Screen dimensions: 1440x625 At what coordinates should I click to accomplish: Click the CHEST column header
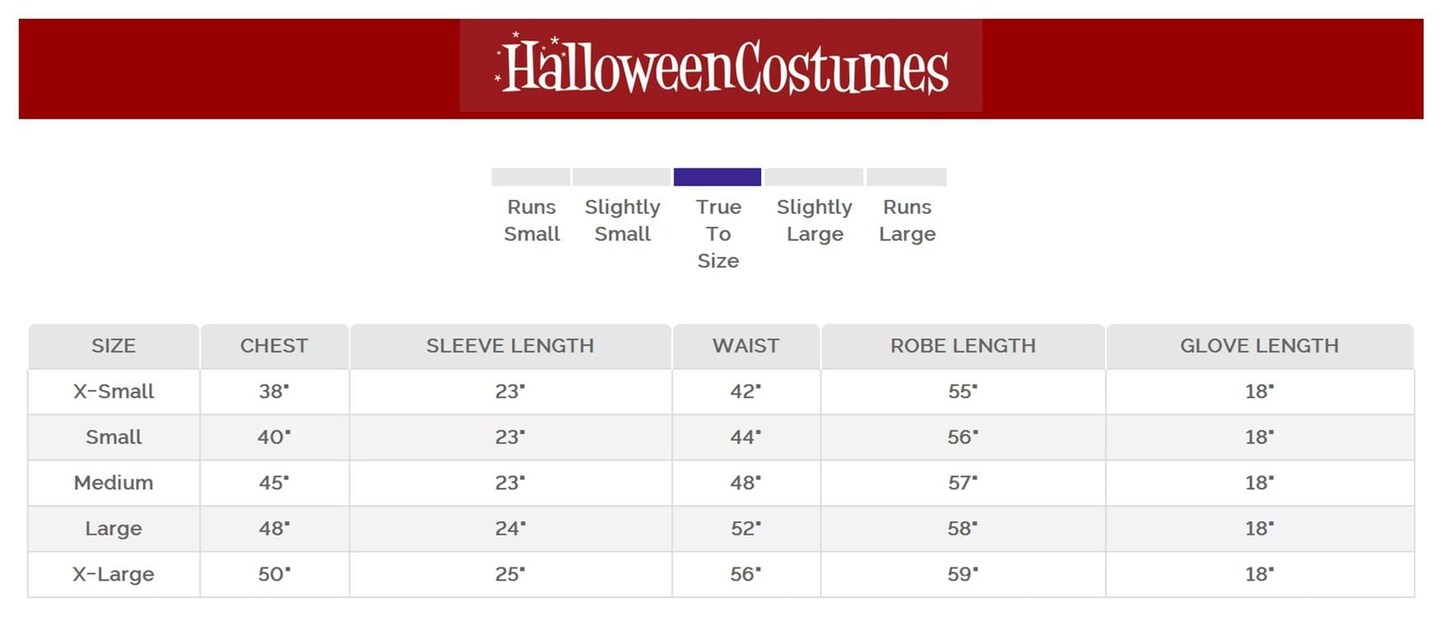pos(274,346)
